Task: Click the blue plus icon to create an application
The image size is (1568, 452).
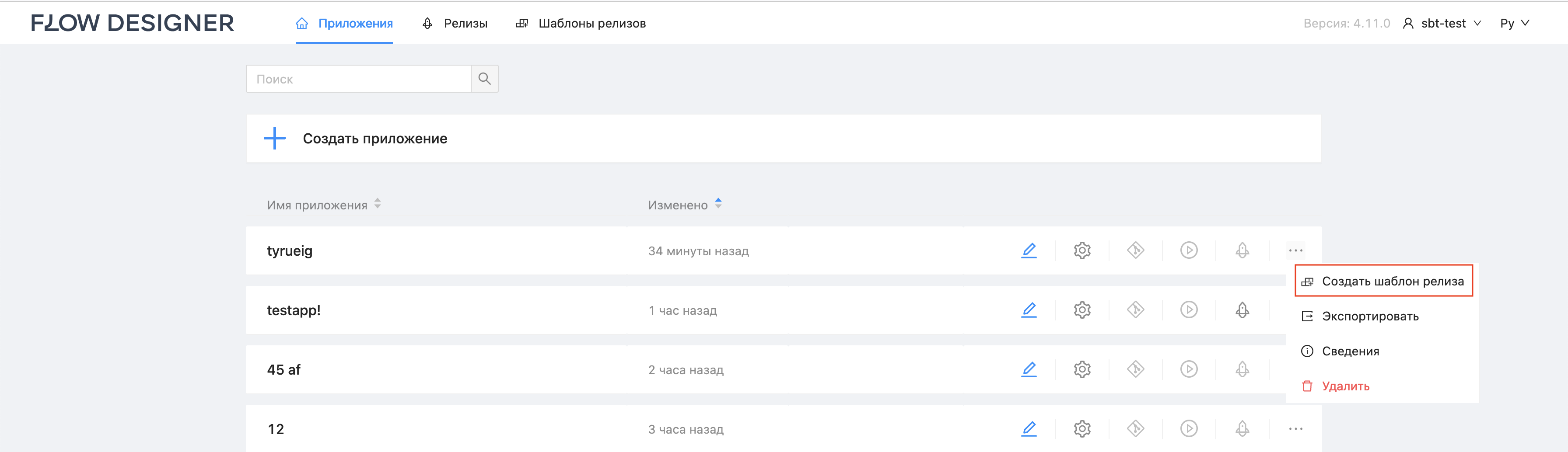Action: (x=274, y=138)
